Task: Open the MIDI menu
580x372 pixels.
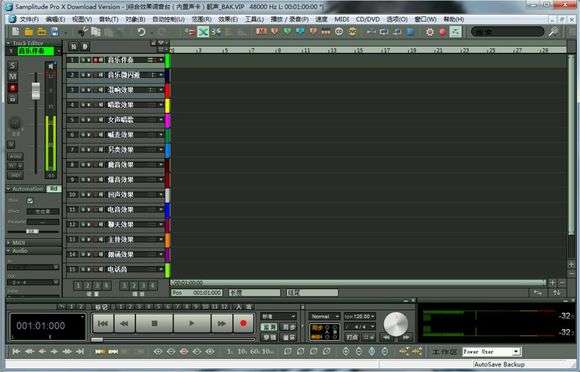Action: 341,19
